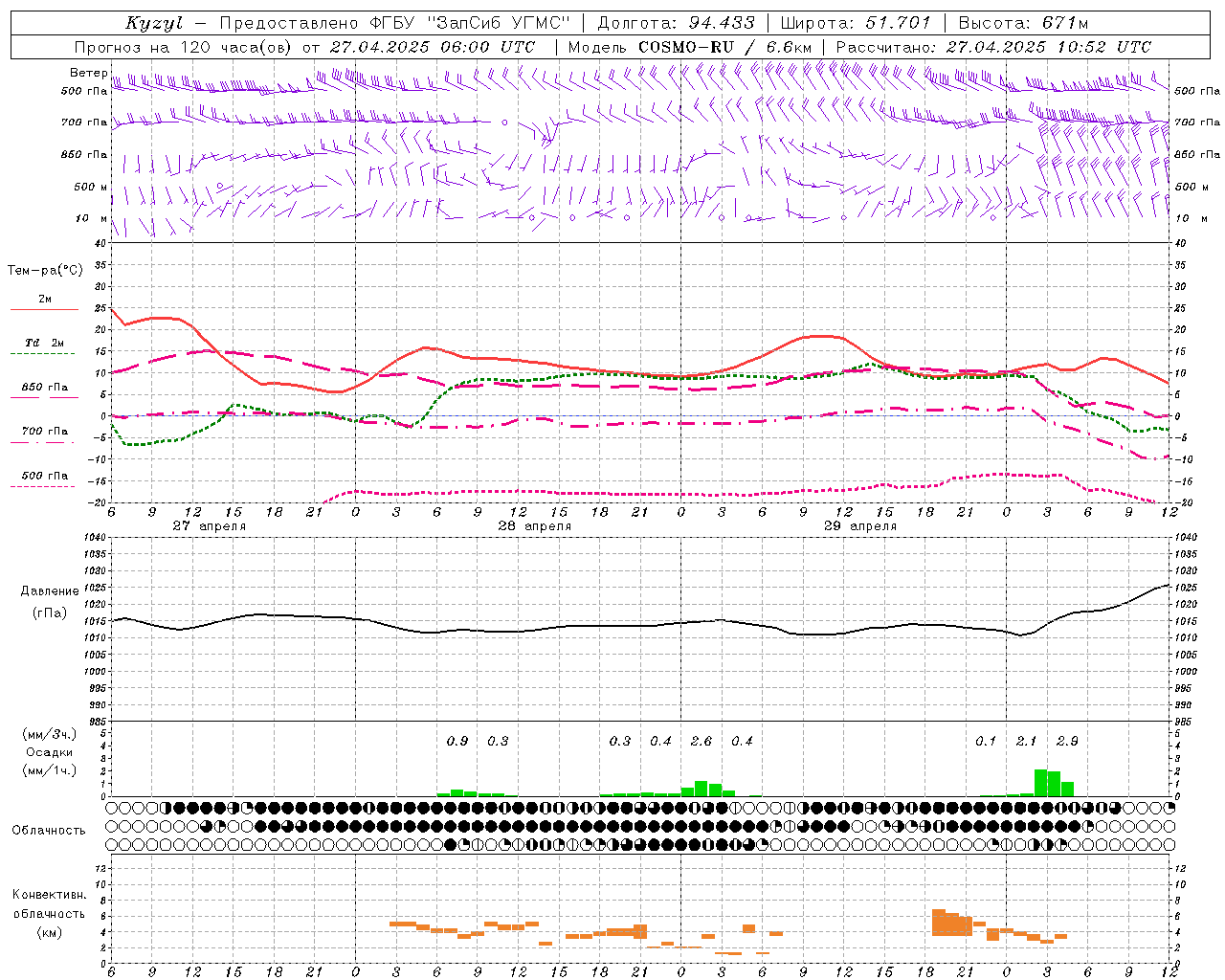
Task: Click the 'Конвективн.' convective cloud label
Action: coord(50,895)
